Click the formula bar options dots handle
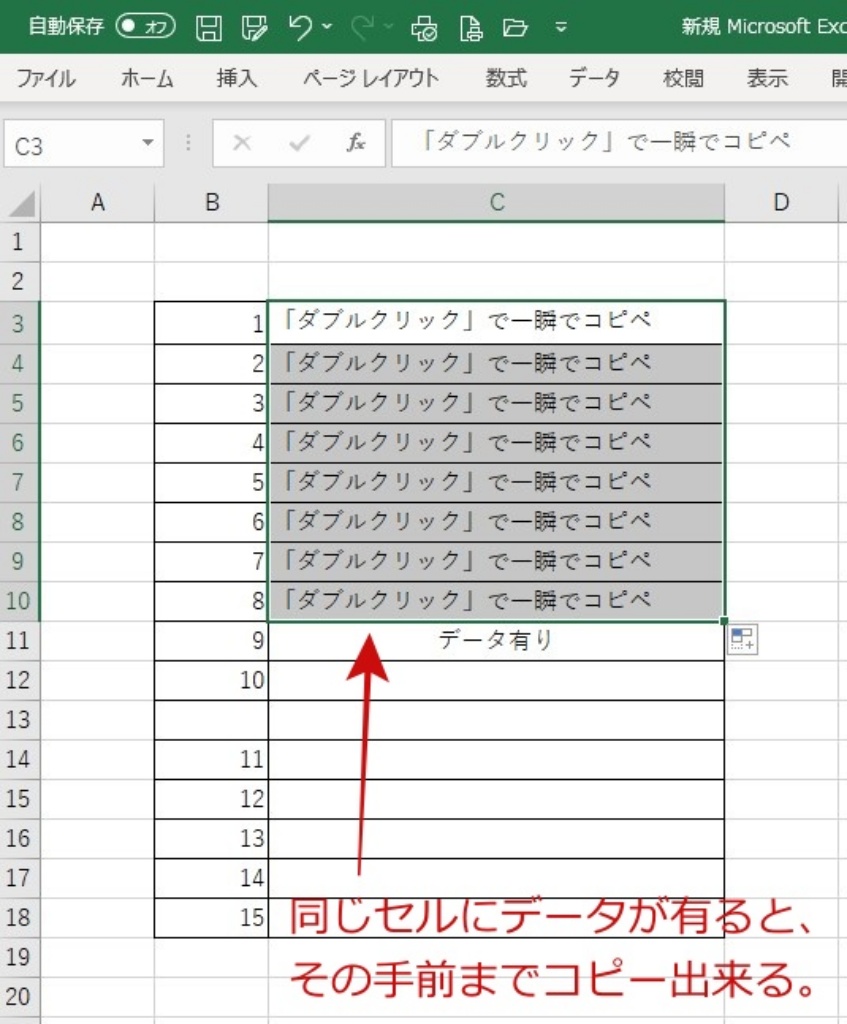 click(x=188, y=142)
